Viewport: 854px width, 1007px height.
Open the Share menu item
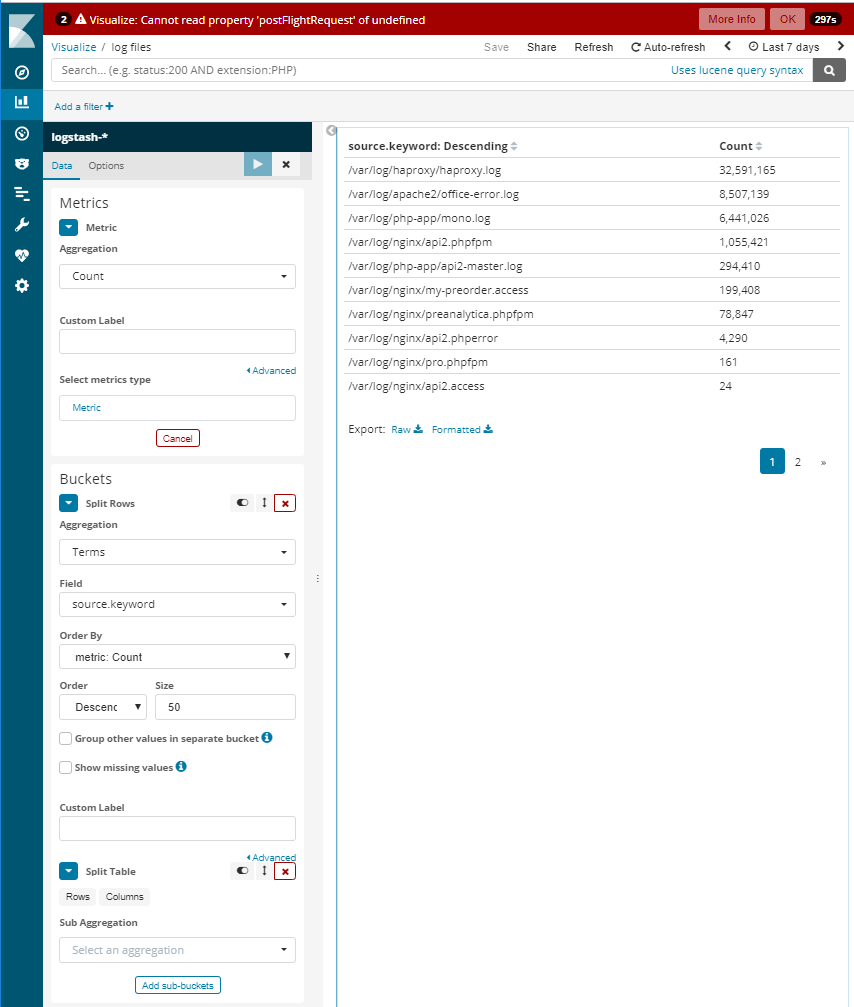point(541,47)
